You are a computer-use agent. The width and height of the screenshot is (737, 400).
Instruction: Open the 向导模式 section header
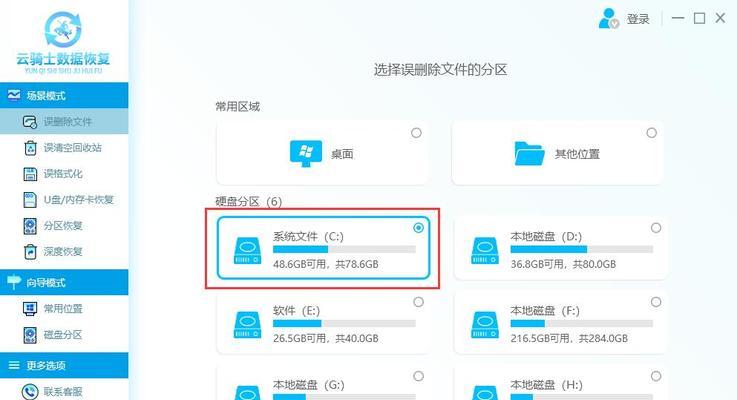[x=64, y=282]
